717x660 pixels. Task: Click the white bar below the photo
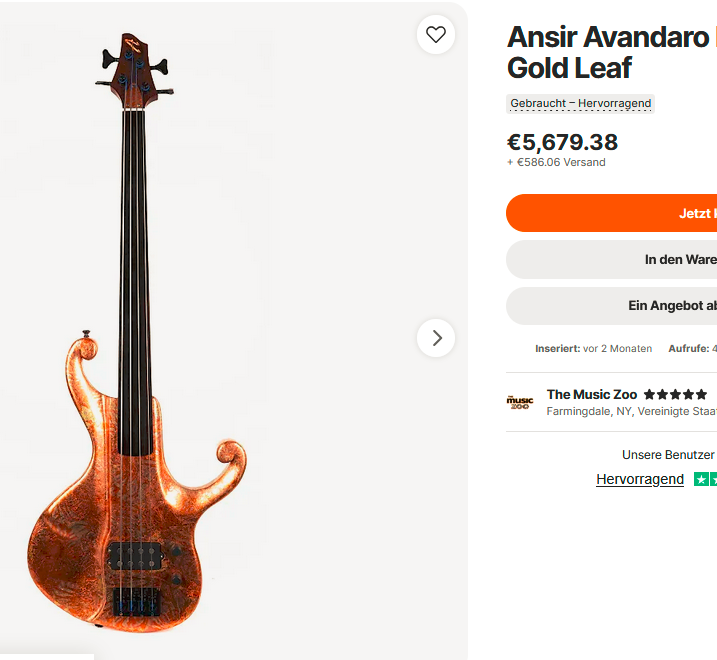coord(47,656)
